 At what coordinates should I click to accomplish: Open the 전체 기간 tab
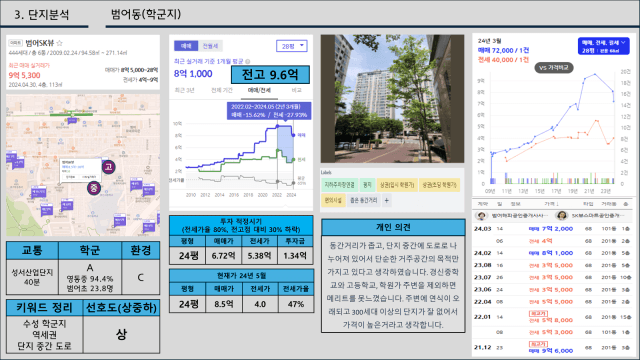pyautogui.click(x=222, y=90)
